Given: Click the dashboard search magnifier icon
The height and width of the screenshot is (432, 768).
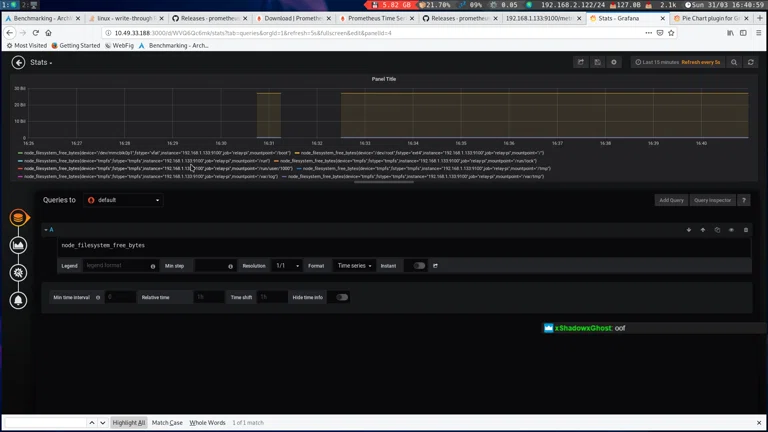Looking at the screenshot, I should (x=734, y=62).
